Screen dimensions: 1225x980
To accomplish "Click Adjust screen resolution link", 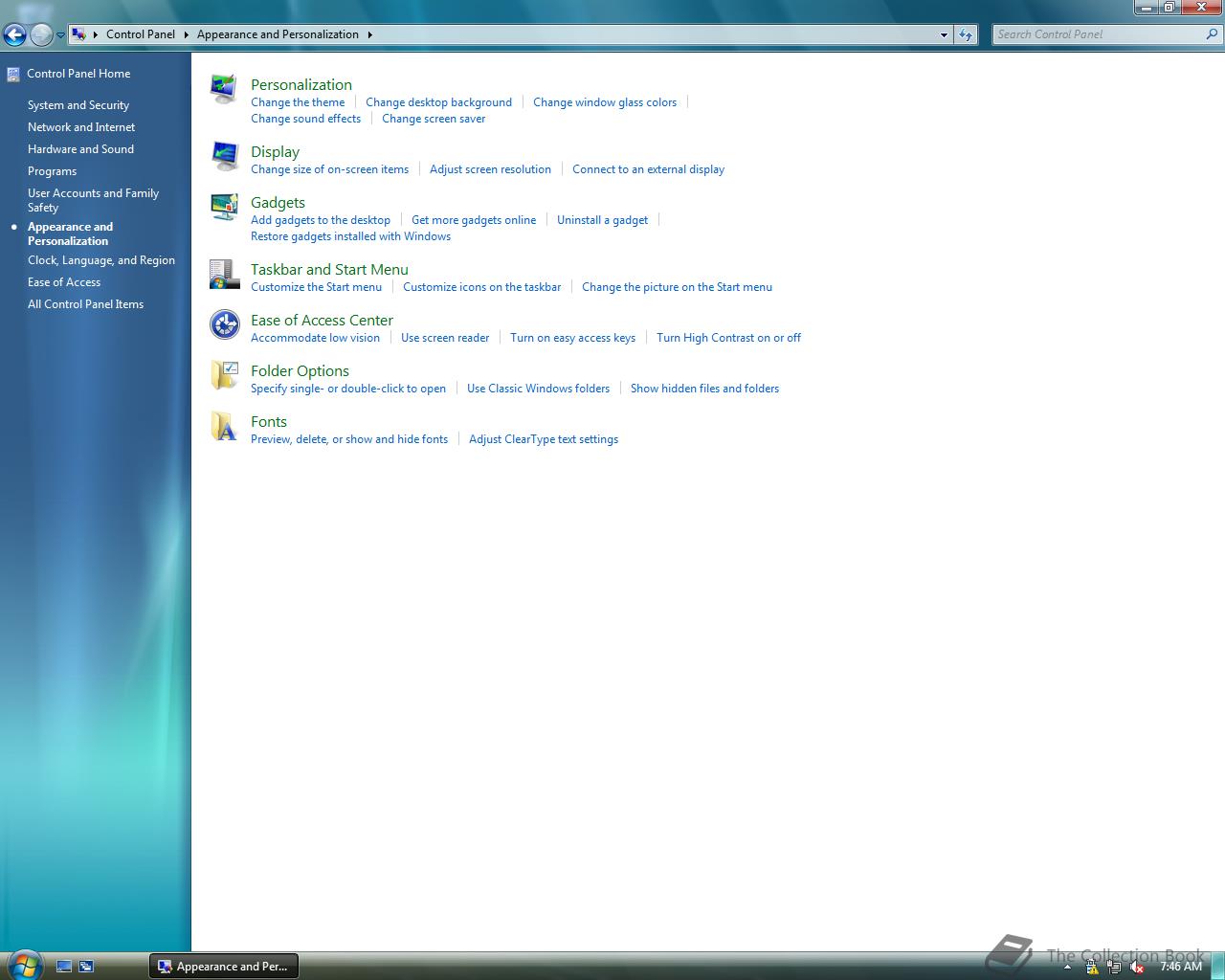I will [x=490, y=169].
